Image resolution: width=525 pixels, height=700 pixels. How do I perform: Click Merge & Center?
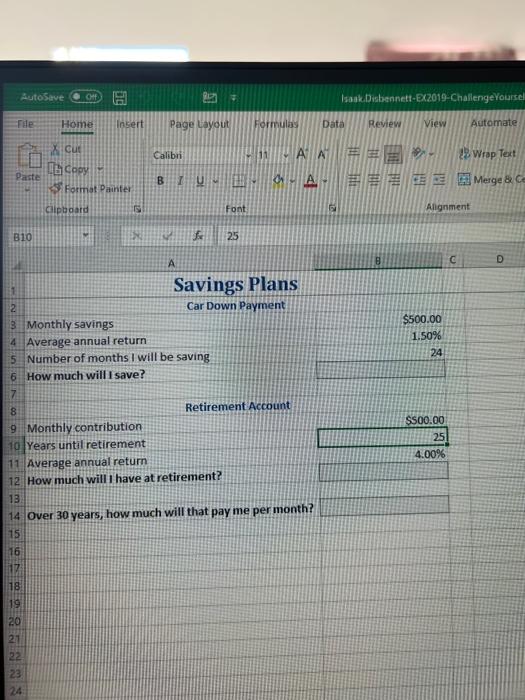click(x=491, y=179)
